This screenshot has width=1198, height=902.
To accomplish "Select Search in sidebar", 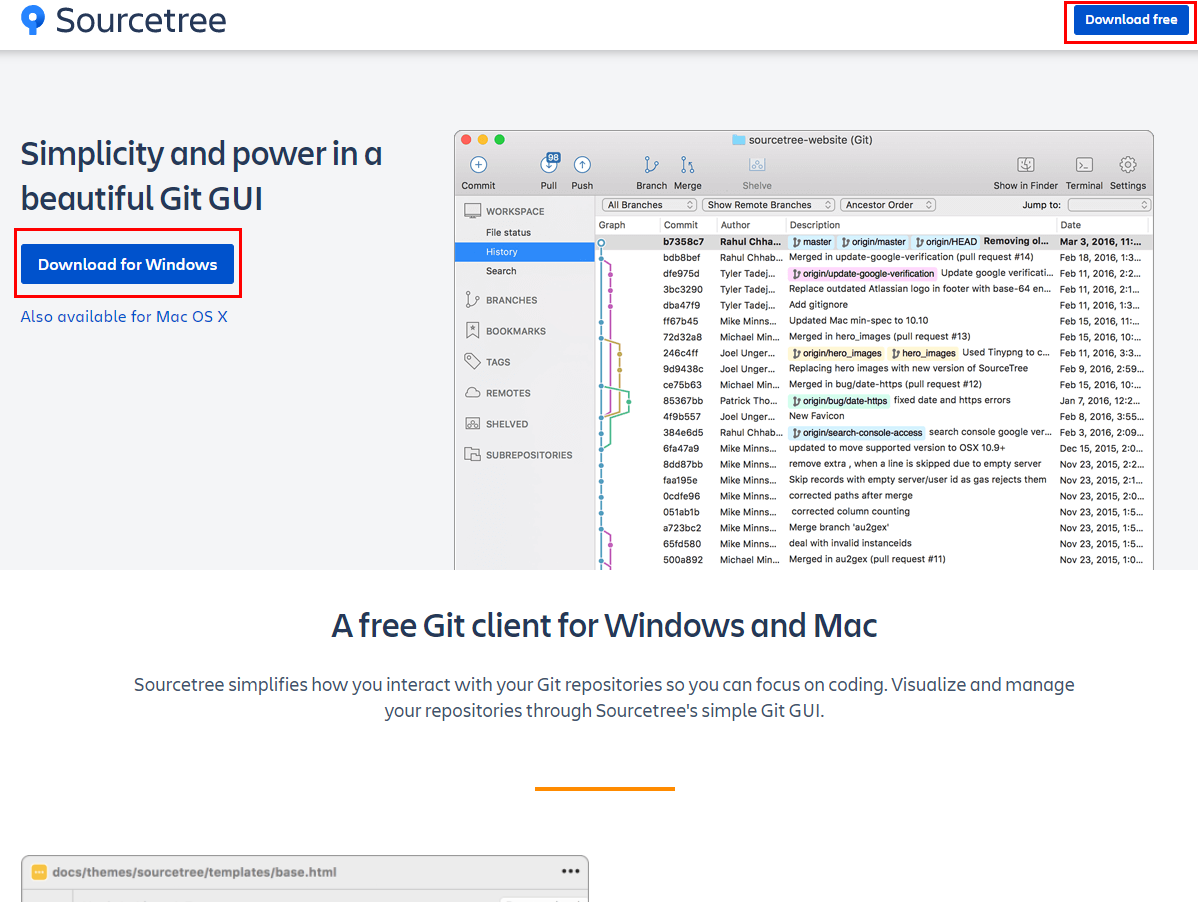I will click(501, 271).
